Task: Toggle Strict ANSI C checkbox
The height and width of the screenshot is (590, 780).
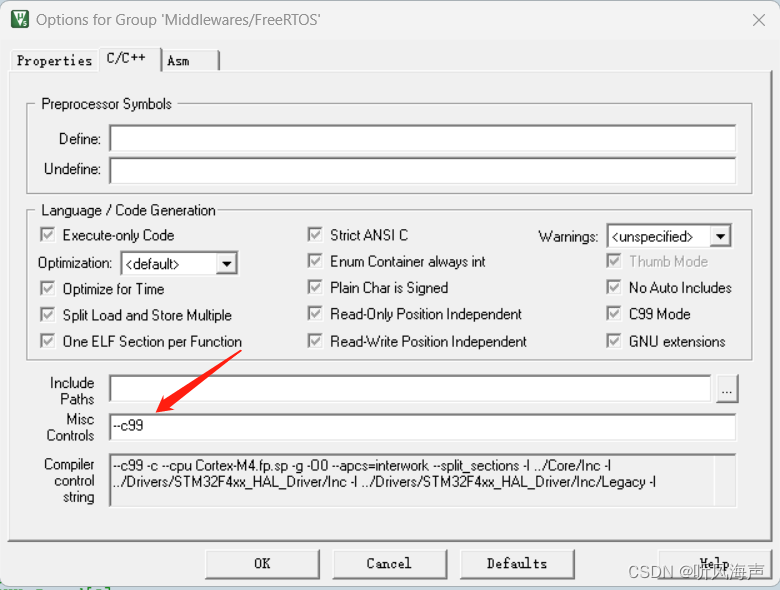Action: (315, 235)
